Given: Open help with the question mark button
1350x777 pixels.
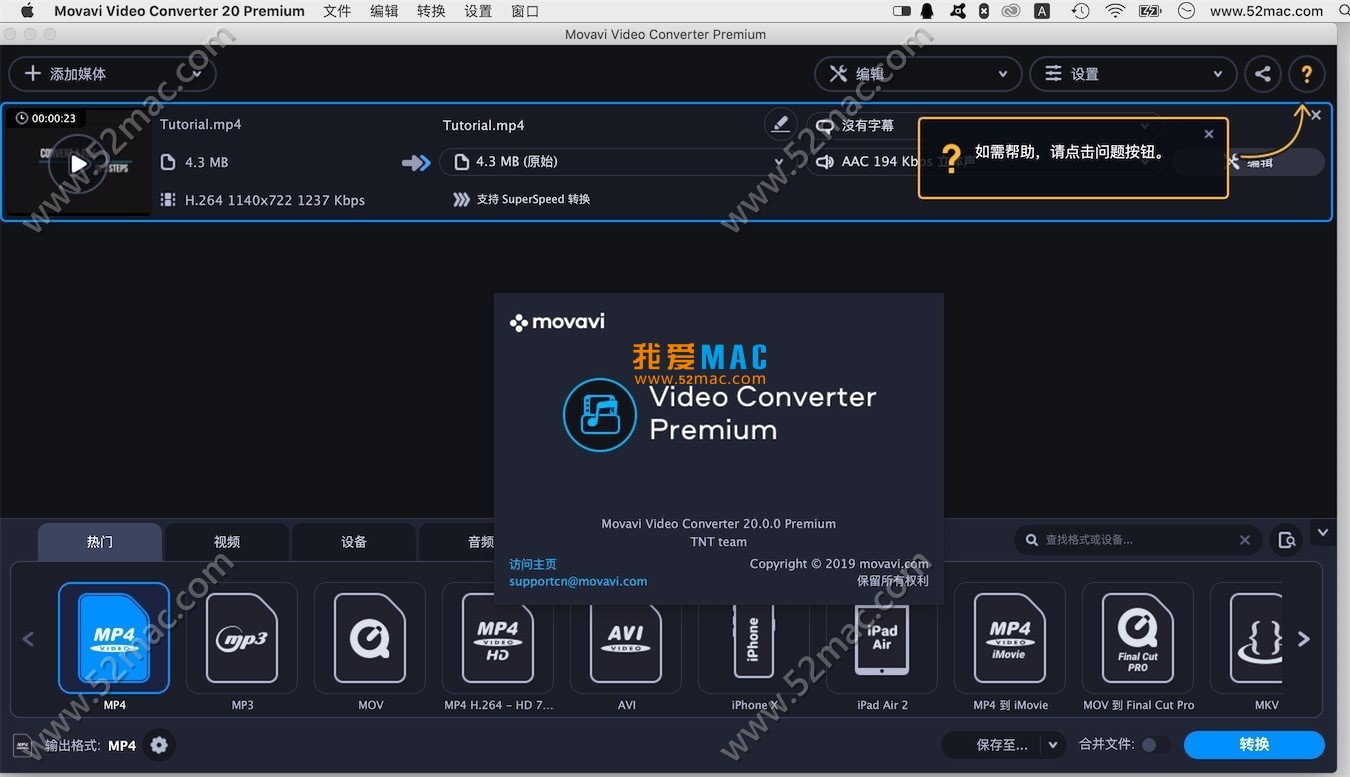Looking at the screenshot, I should point(1306,74).
